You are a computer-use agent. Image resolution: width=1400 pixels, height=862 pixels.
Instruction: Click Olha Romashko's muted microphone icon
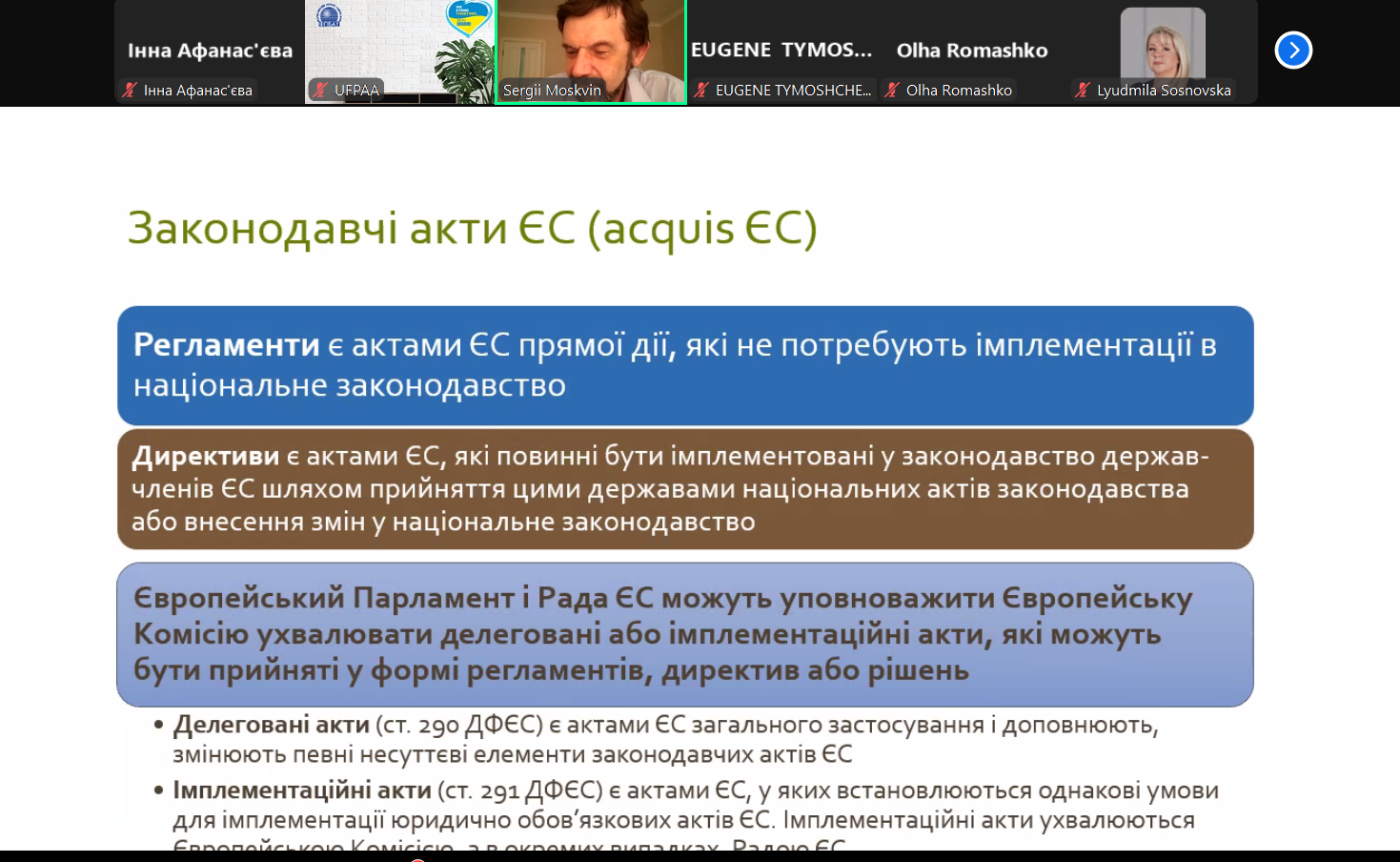892,91
